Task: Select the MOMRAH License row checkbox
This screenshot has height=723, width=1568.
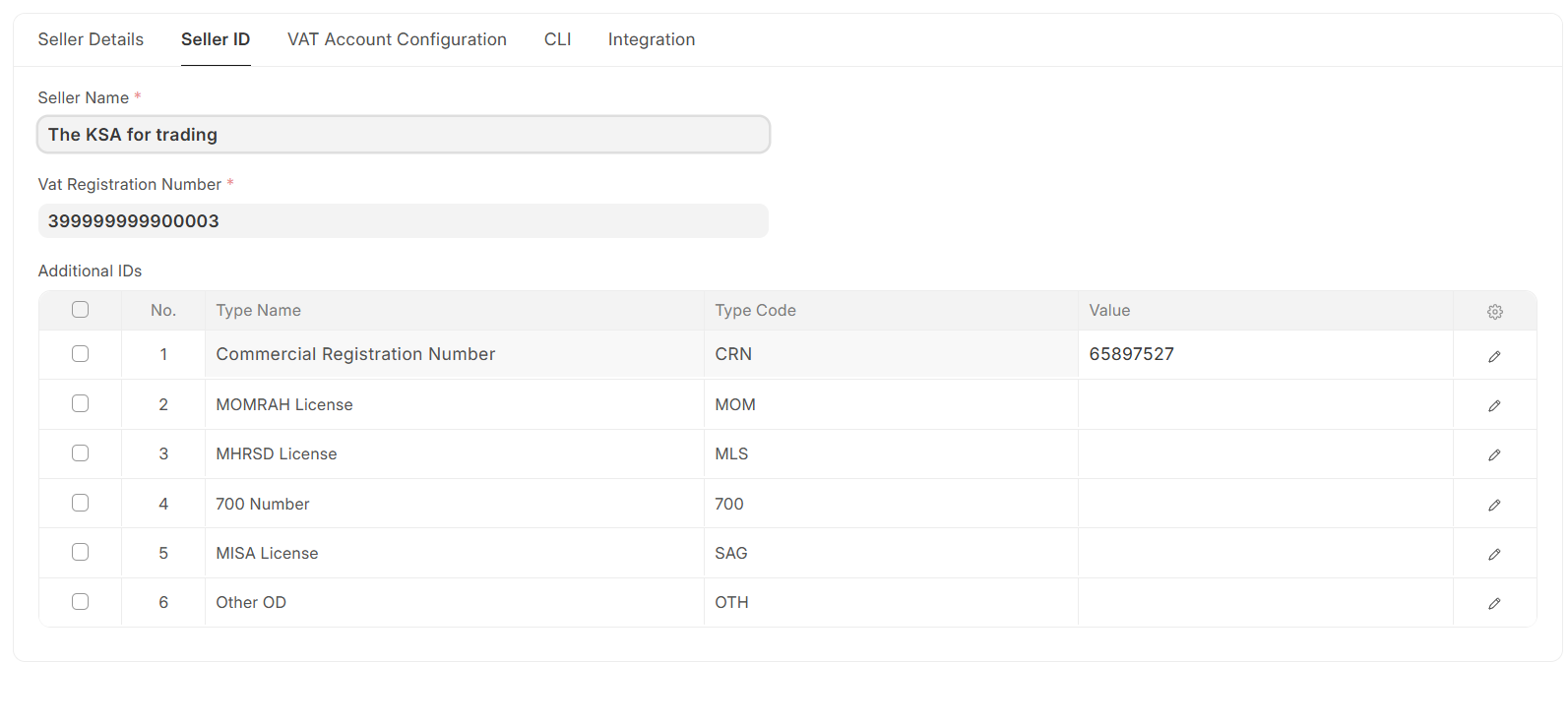Action: click(81, 404)
